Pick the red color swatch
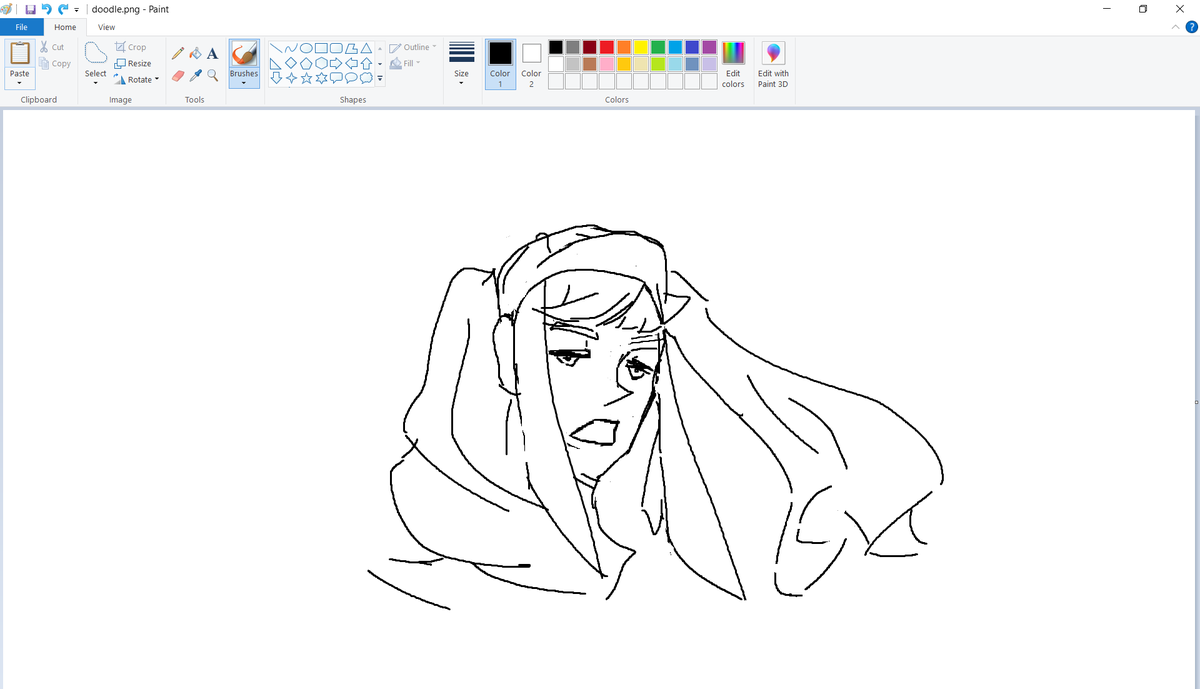The width and height of the screenshot is (1200, 689). coord(607,47)
